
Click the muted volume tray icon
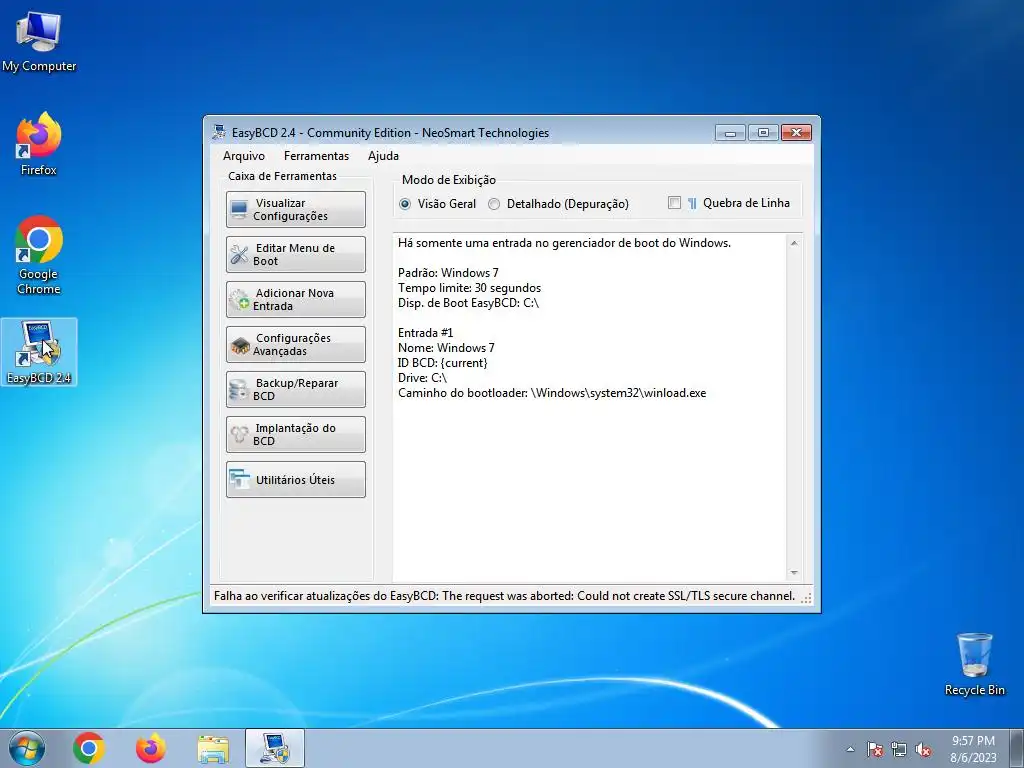click(923, 749)
